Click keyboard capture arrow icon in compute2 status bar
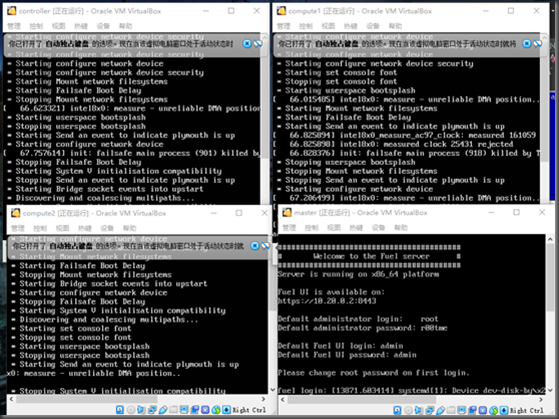 pos(226,410)
